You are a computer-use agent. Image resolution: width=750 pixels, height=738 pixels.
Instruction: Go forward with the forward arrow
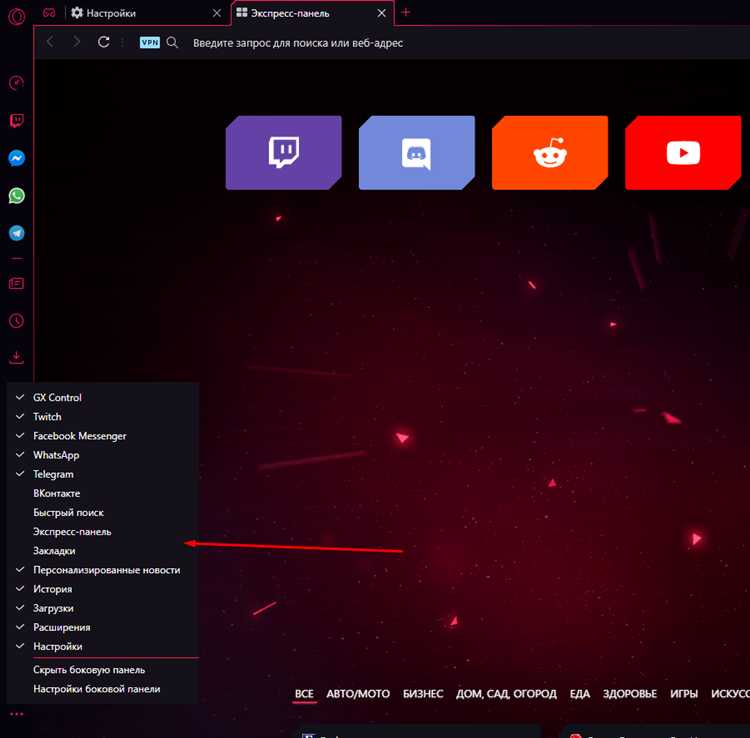coord(76,42)
